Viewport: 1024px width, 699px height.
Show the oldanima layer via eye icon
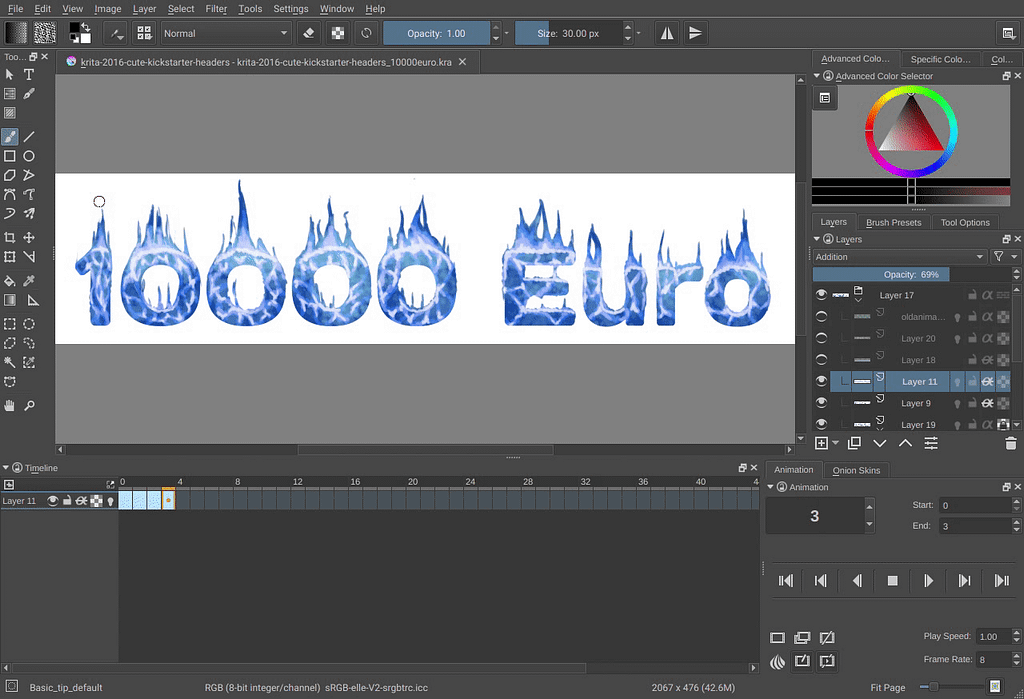click(x=822, y=317)
